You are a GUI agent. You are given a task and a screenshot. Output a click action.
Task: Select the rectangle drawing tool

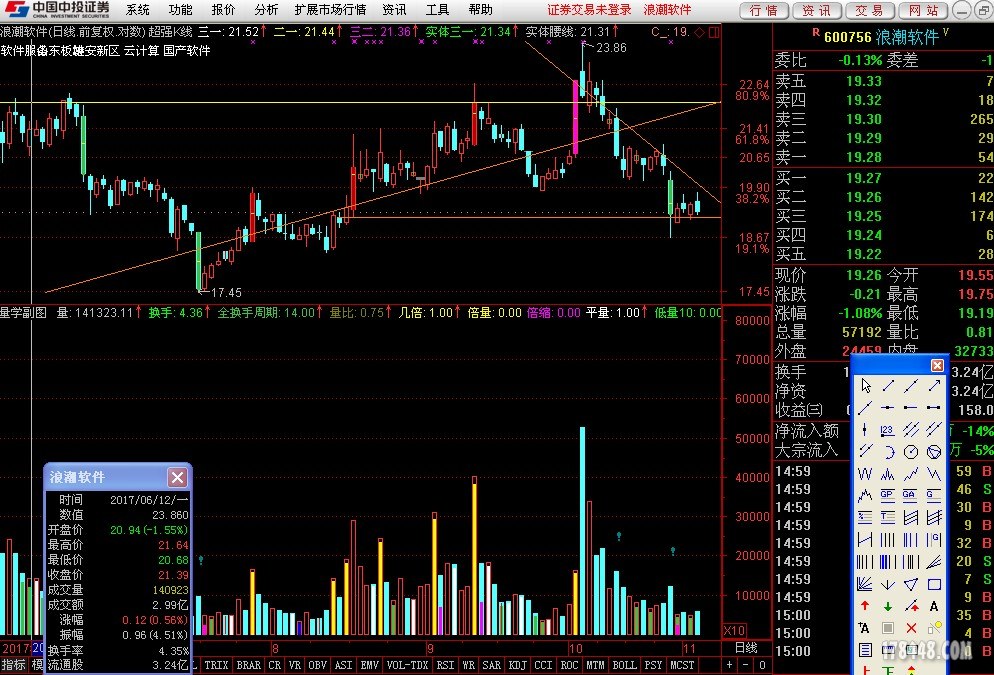(x=934, y=584)
